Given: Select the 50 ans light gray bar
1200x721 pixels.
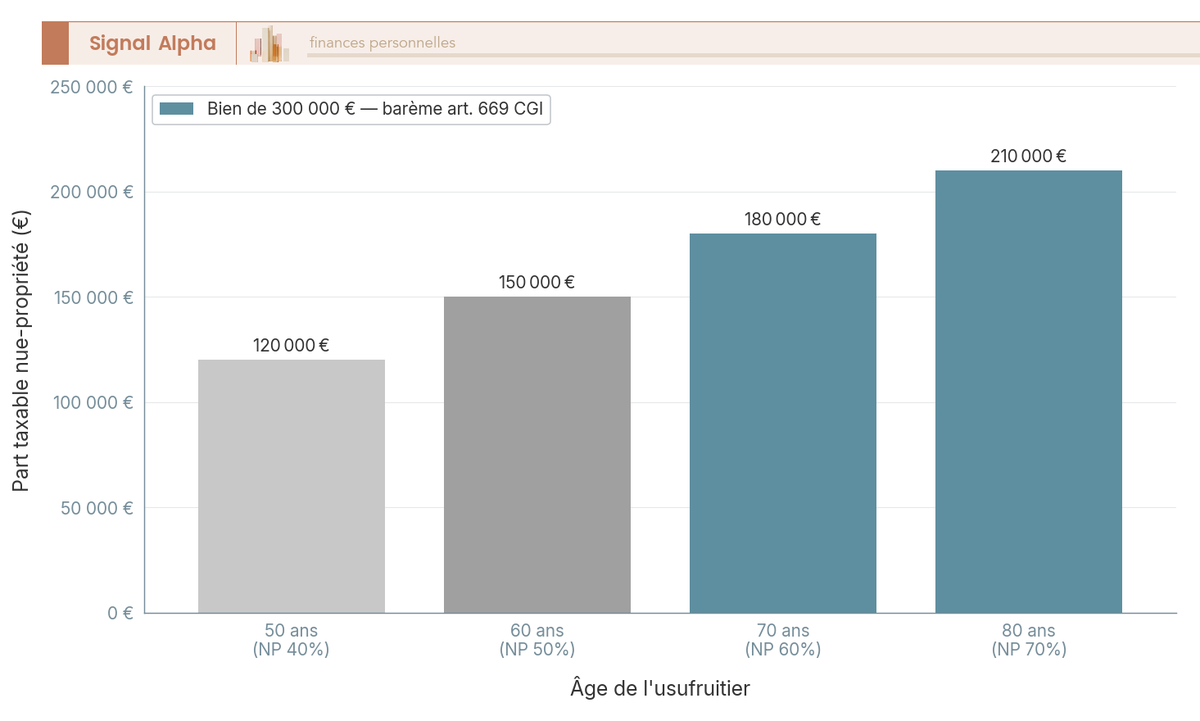Looking at the screenshot, I should tap(291, 486).
